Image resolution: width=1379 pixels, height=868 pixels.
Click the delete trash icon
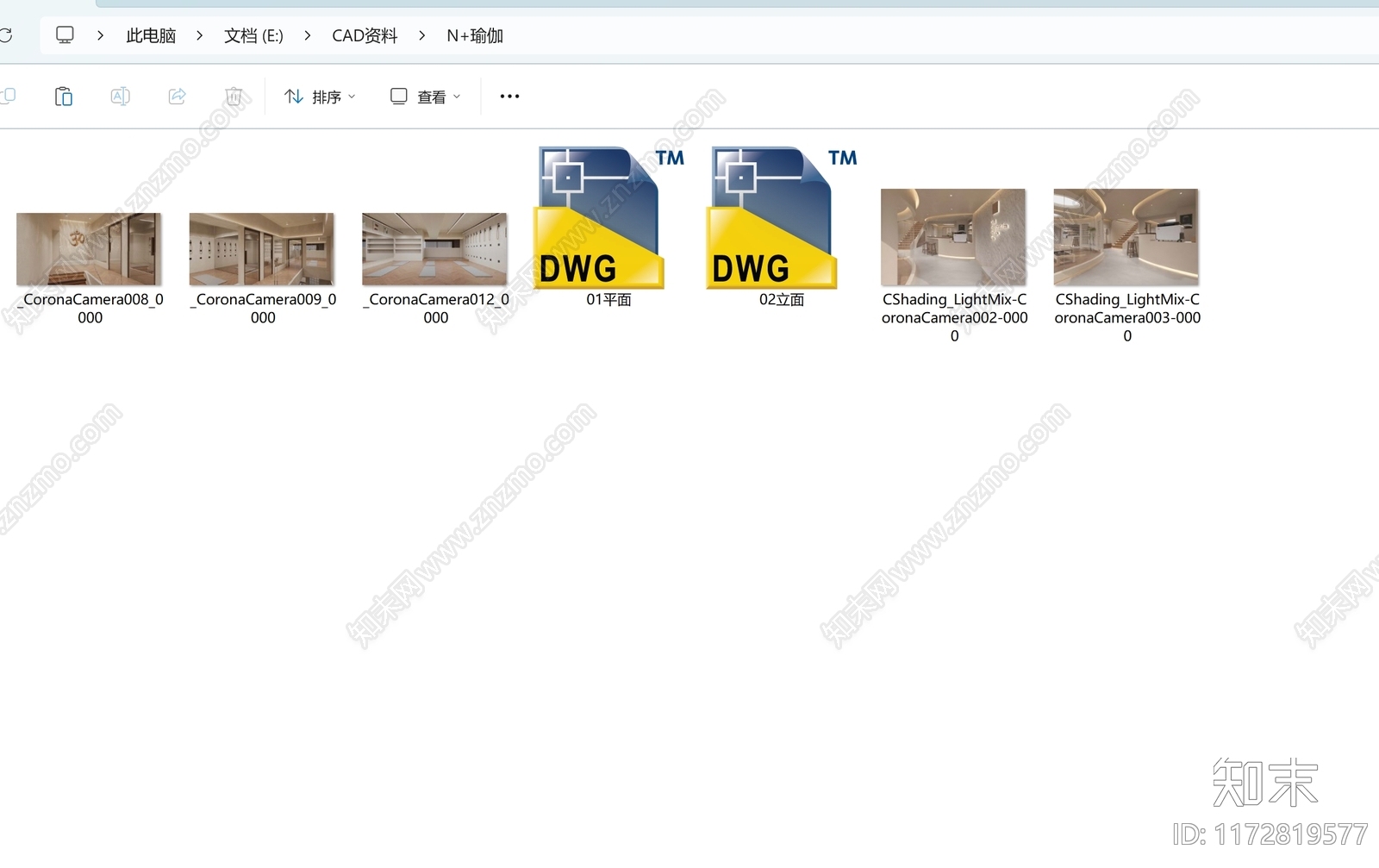(234, 97)
